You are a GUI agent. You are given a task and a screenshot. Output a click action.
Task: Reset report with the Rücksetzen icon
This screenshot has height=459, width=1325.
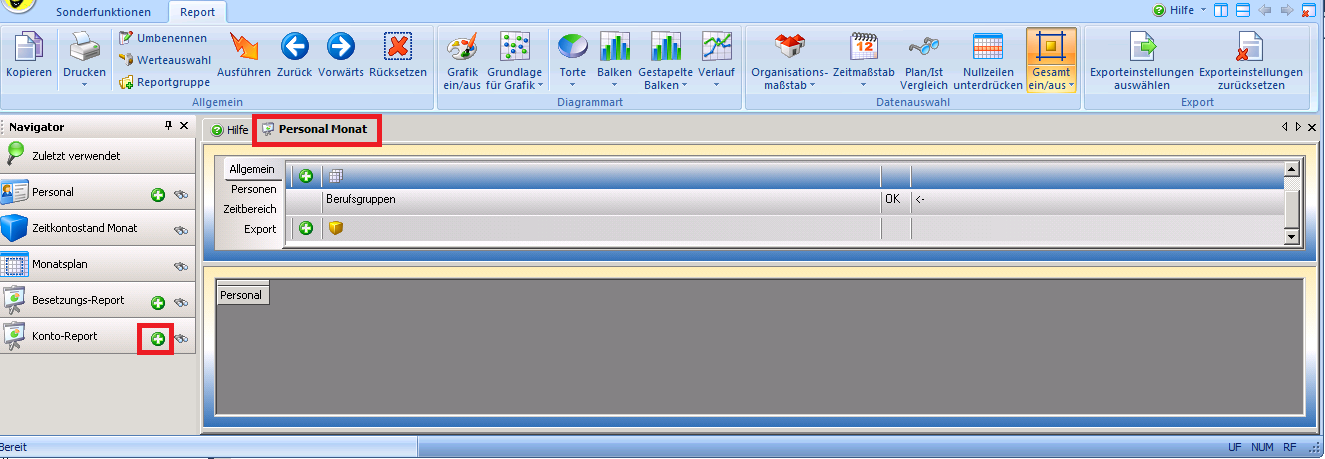[397, 47]
